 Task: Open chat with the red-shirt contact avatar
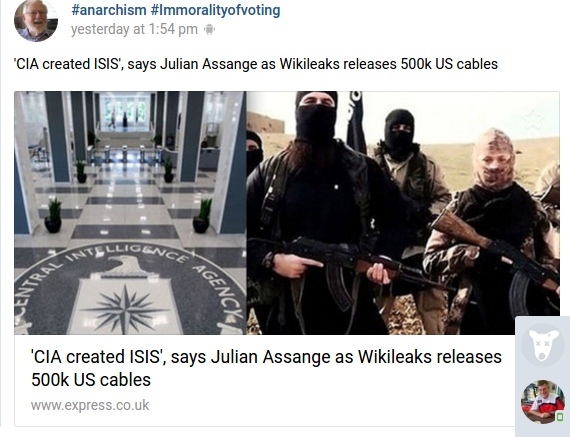point(543,402)
